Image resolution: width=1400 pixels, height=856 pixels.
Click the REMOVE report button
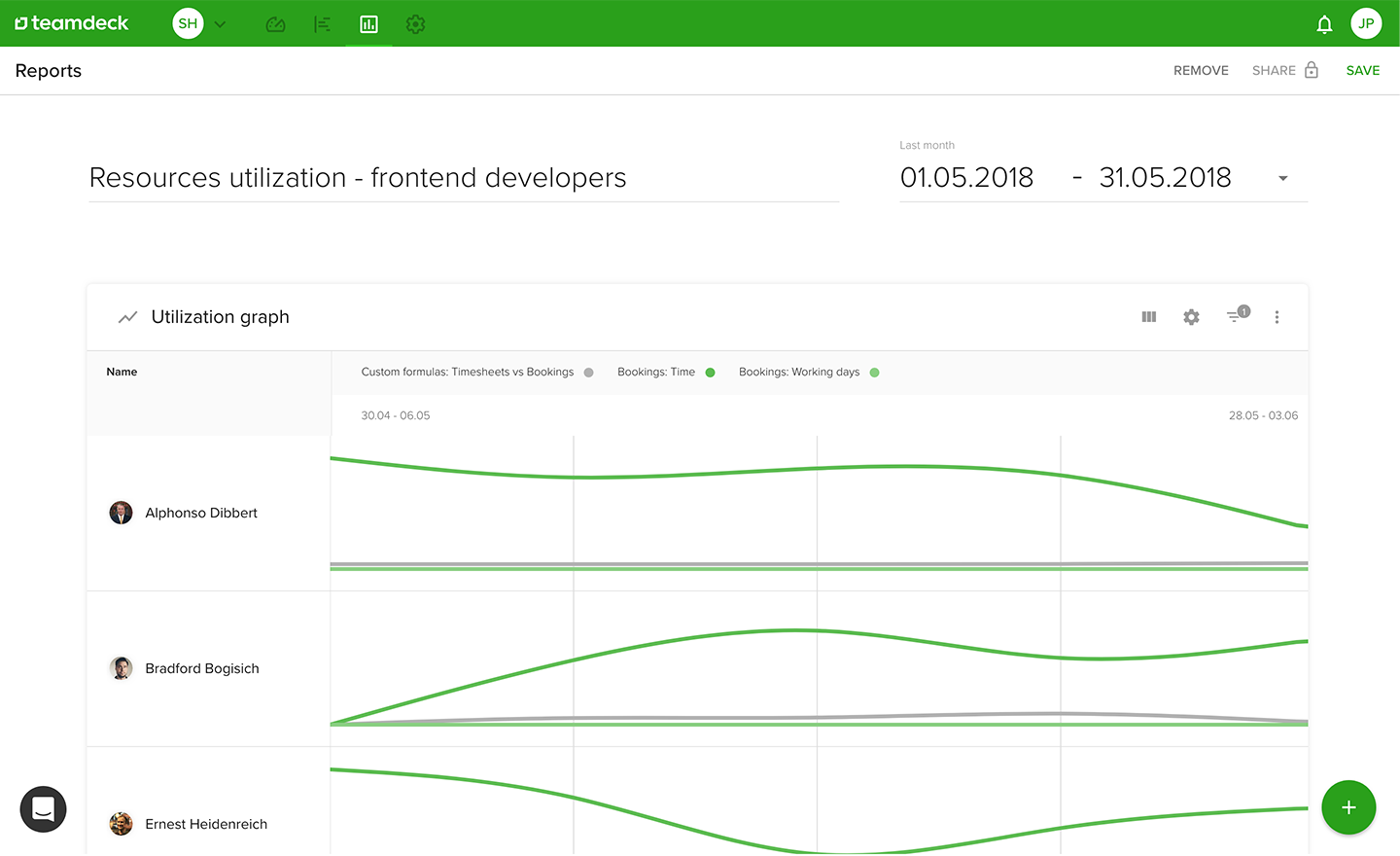1201,71
